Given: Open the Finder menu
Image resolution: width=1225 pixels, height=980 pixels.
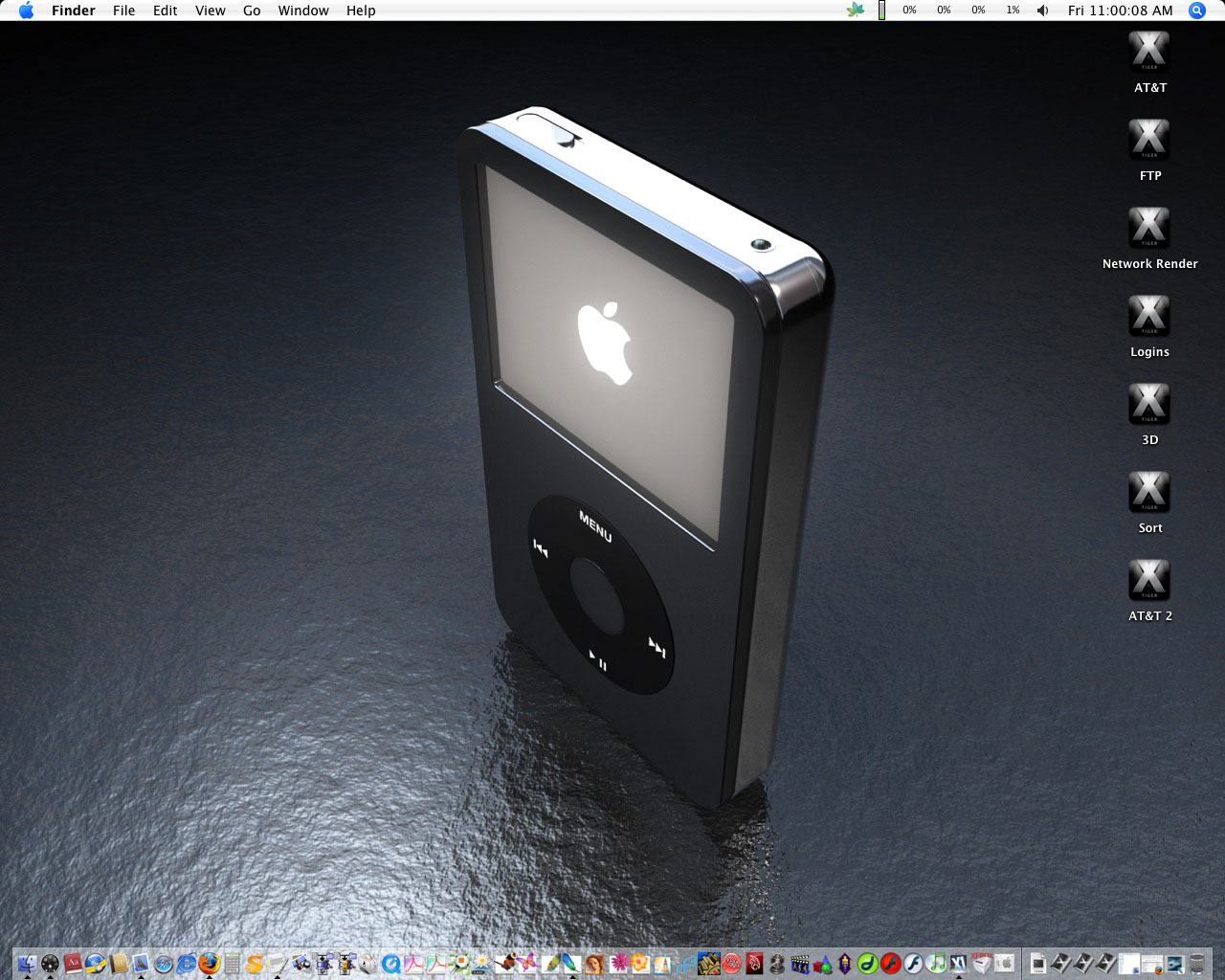Looking at the screenshot, I should 74,11.
